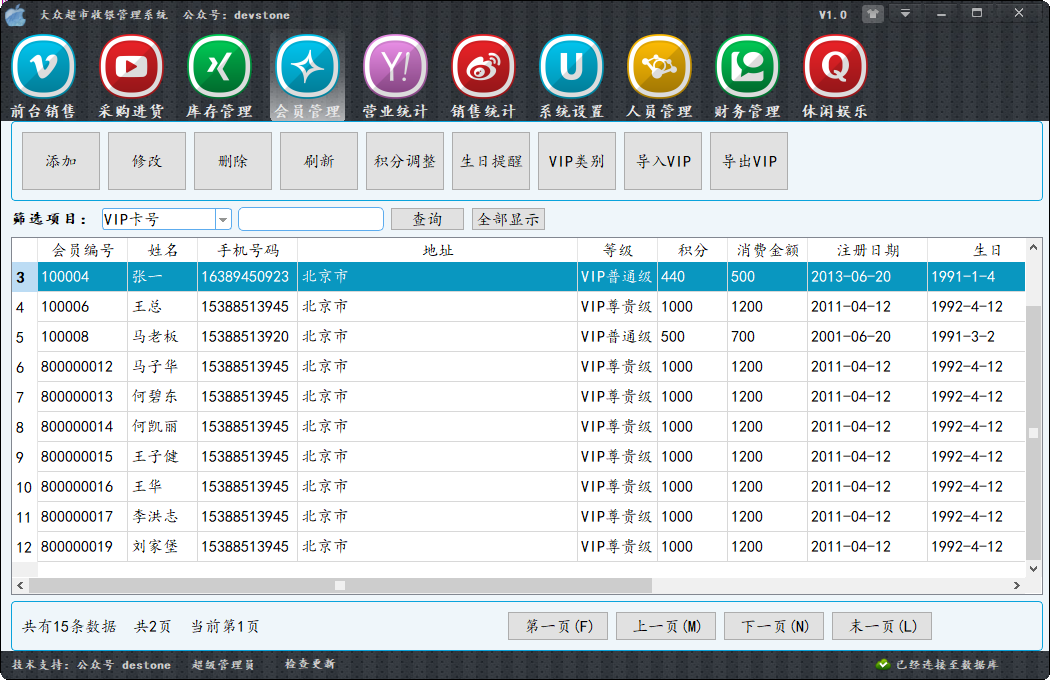This screenshot has width=1050, height=680.
Task: Select member 800000017 李洪志
Action: (x=518, y=517)
